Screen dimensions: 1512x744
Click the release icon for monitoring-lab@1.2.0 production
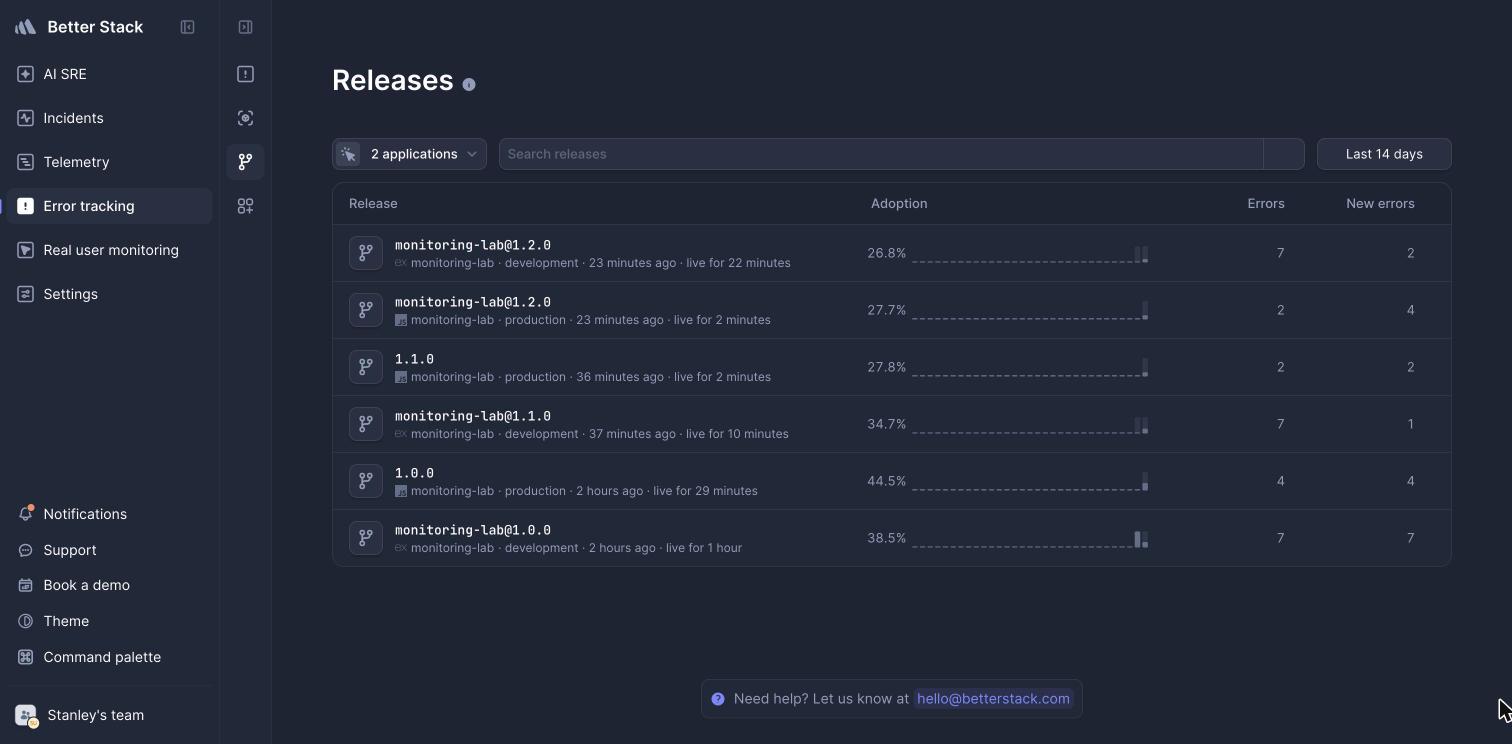click(x=366, y=310)
